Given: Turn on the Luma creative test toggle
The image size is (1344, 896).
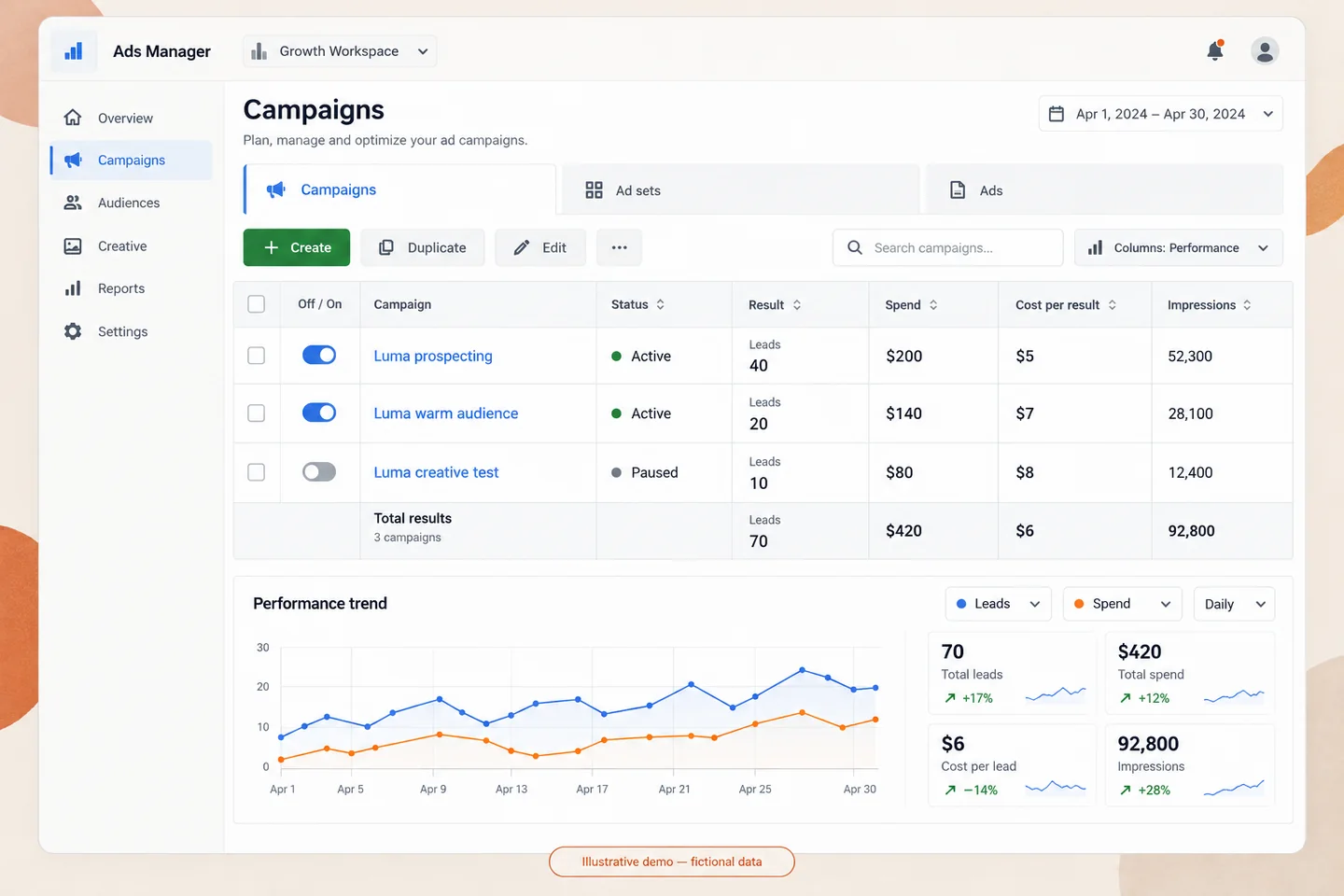Looking at the screenshot, I should click(x=319, y=472).
